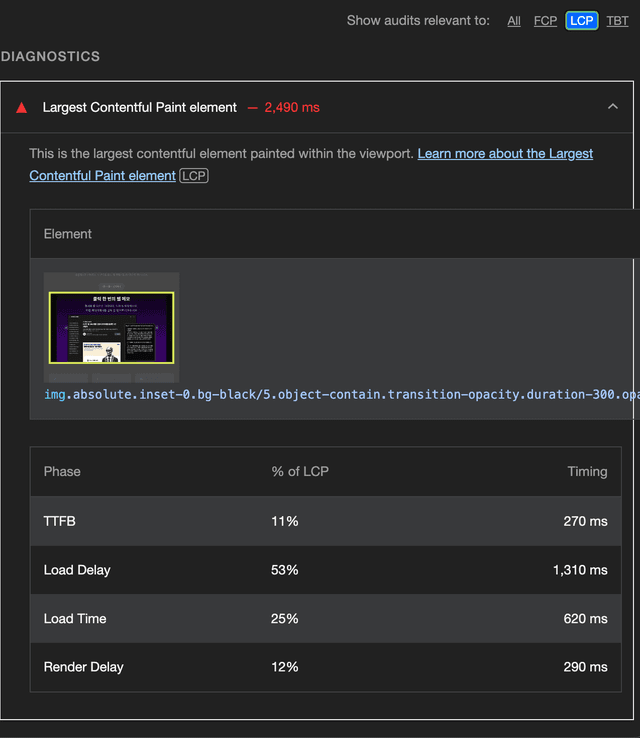Click the LCP badge label
Screen dimensions: 640x738
pos(194,176)
